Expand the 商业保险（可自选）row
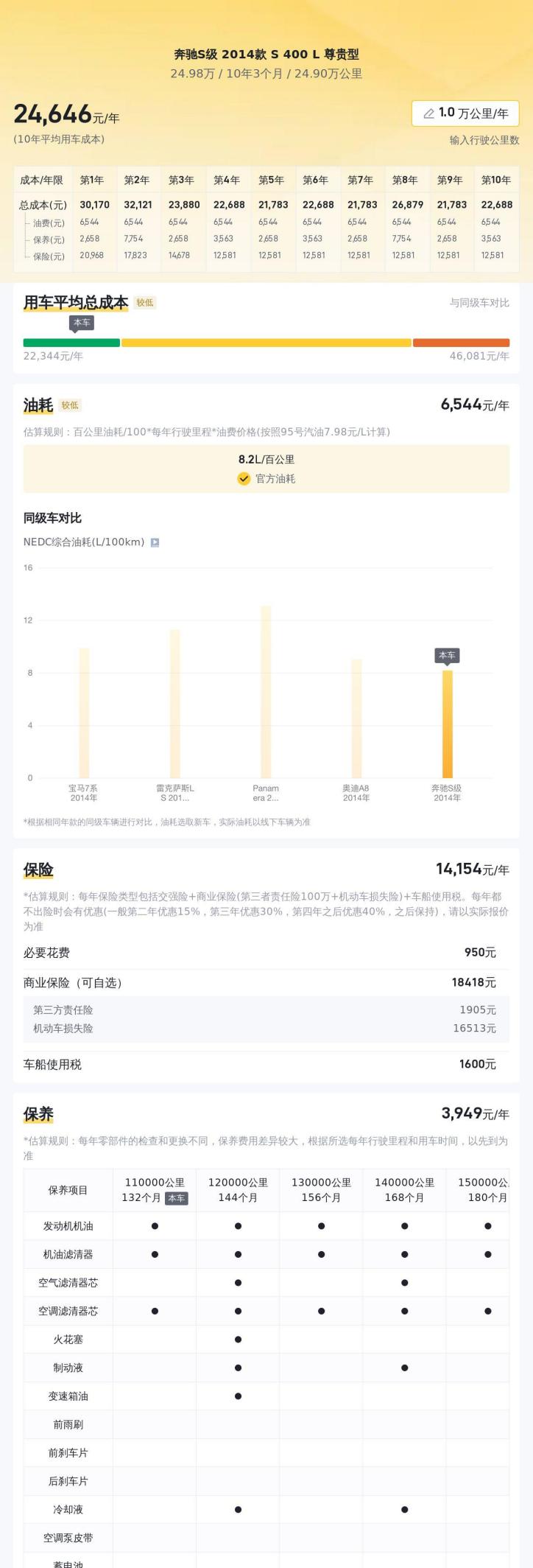 click(266, 982)
